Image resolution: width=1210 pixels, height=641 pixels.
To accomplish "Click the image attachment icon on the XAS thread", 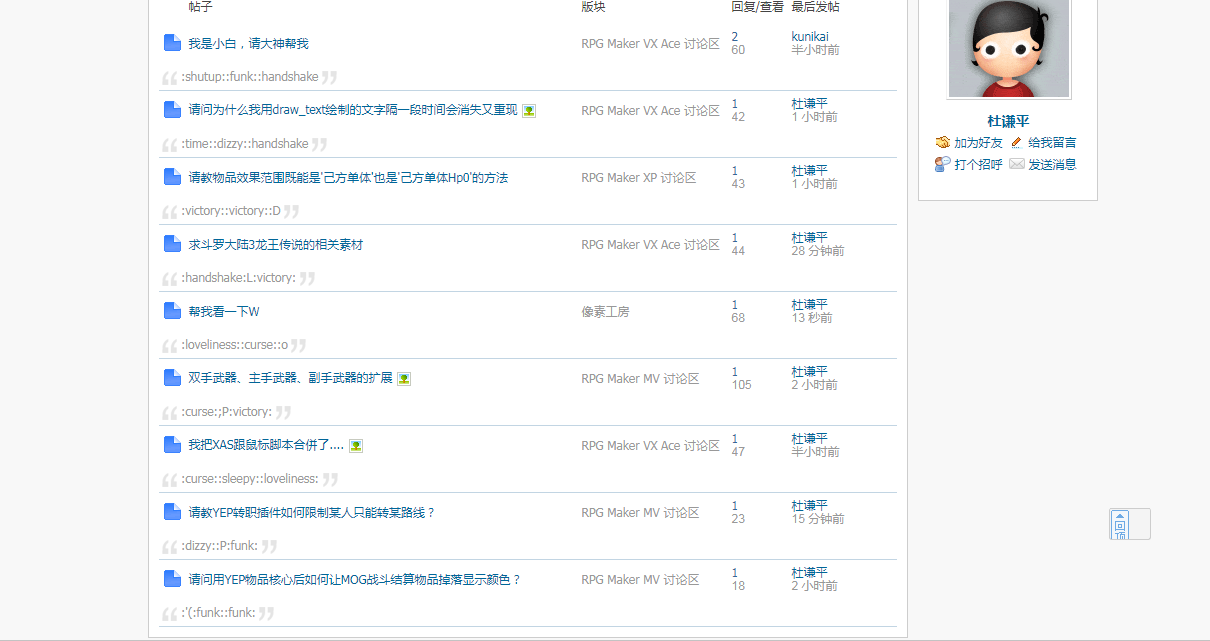I will point(356,446).
